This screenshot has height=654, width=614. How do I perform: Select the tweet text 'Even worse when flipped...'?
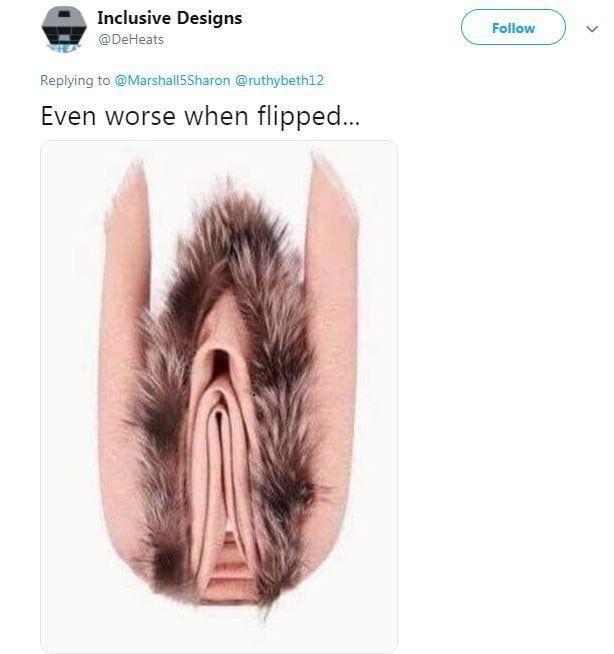click(200, 116)
